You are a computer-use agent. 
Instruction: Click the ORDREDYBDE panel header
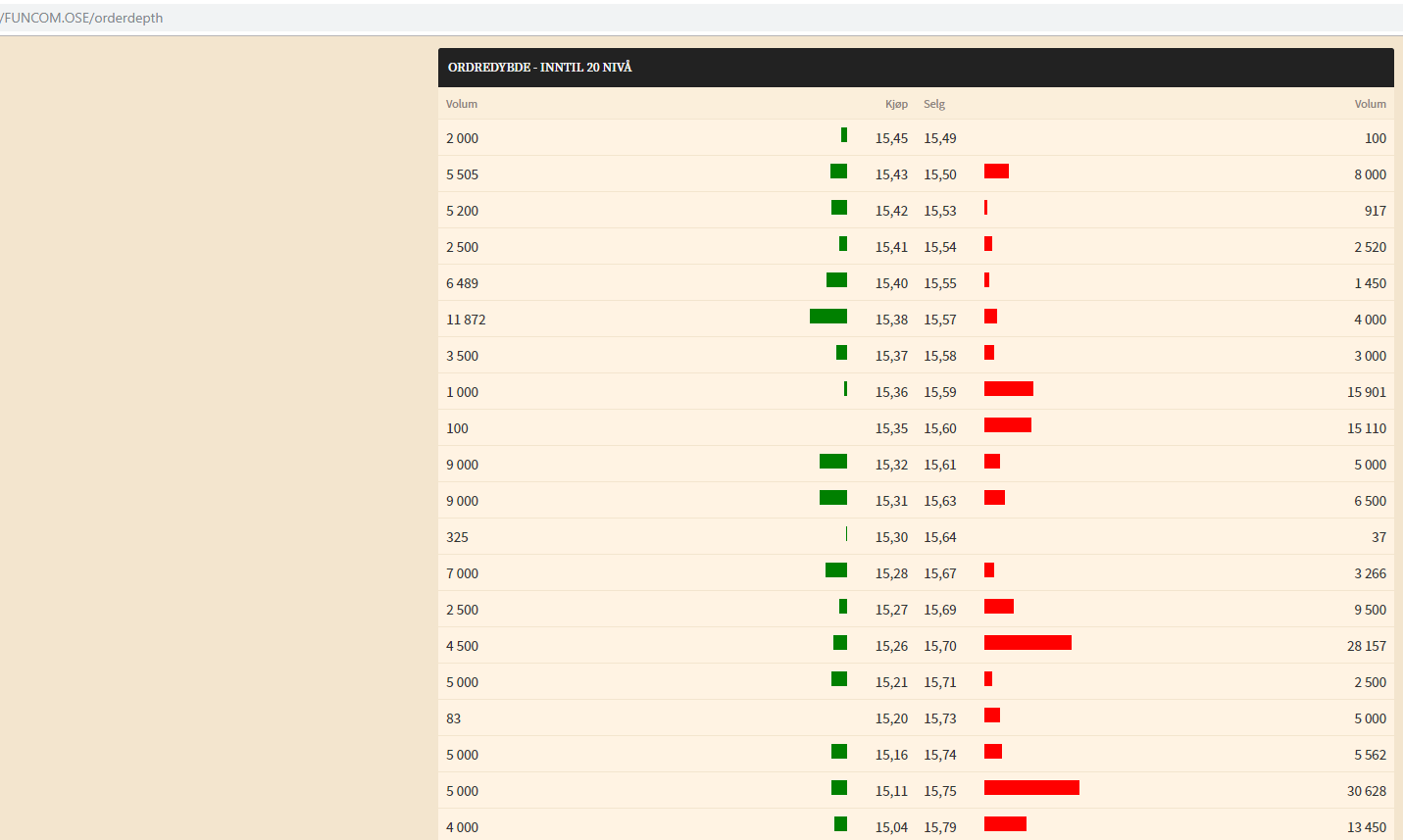[916, 68]
